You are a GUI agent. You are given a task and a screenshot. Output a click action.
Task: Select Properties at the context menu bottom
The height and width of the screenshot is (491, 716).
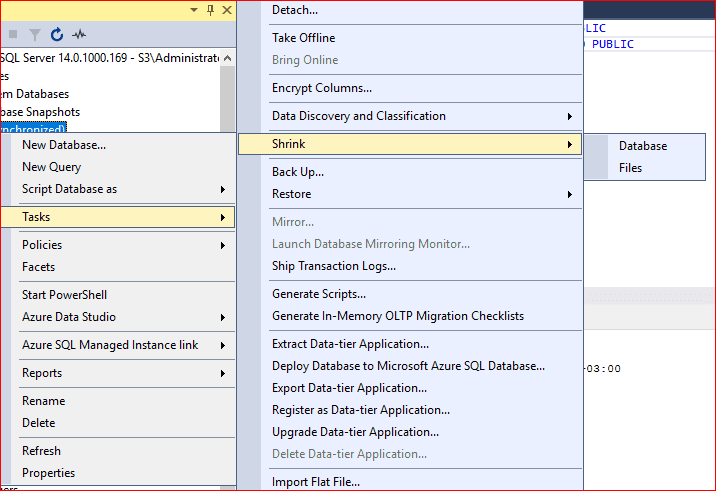click(x=48, y=473)
